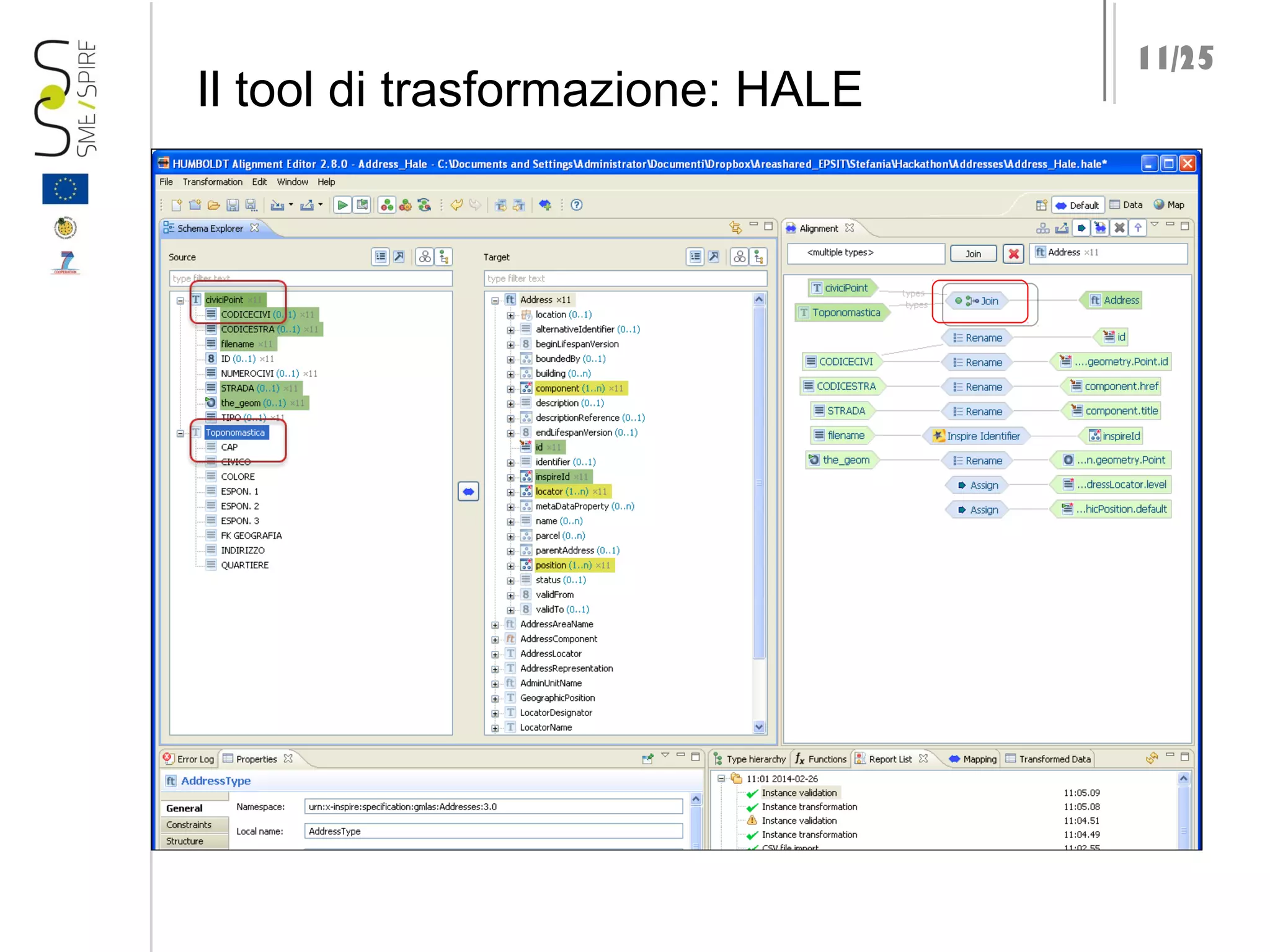The image size is (1270, 952).
Task: Click the greyed redo arrow
Action: click(475, 205)
